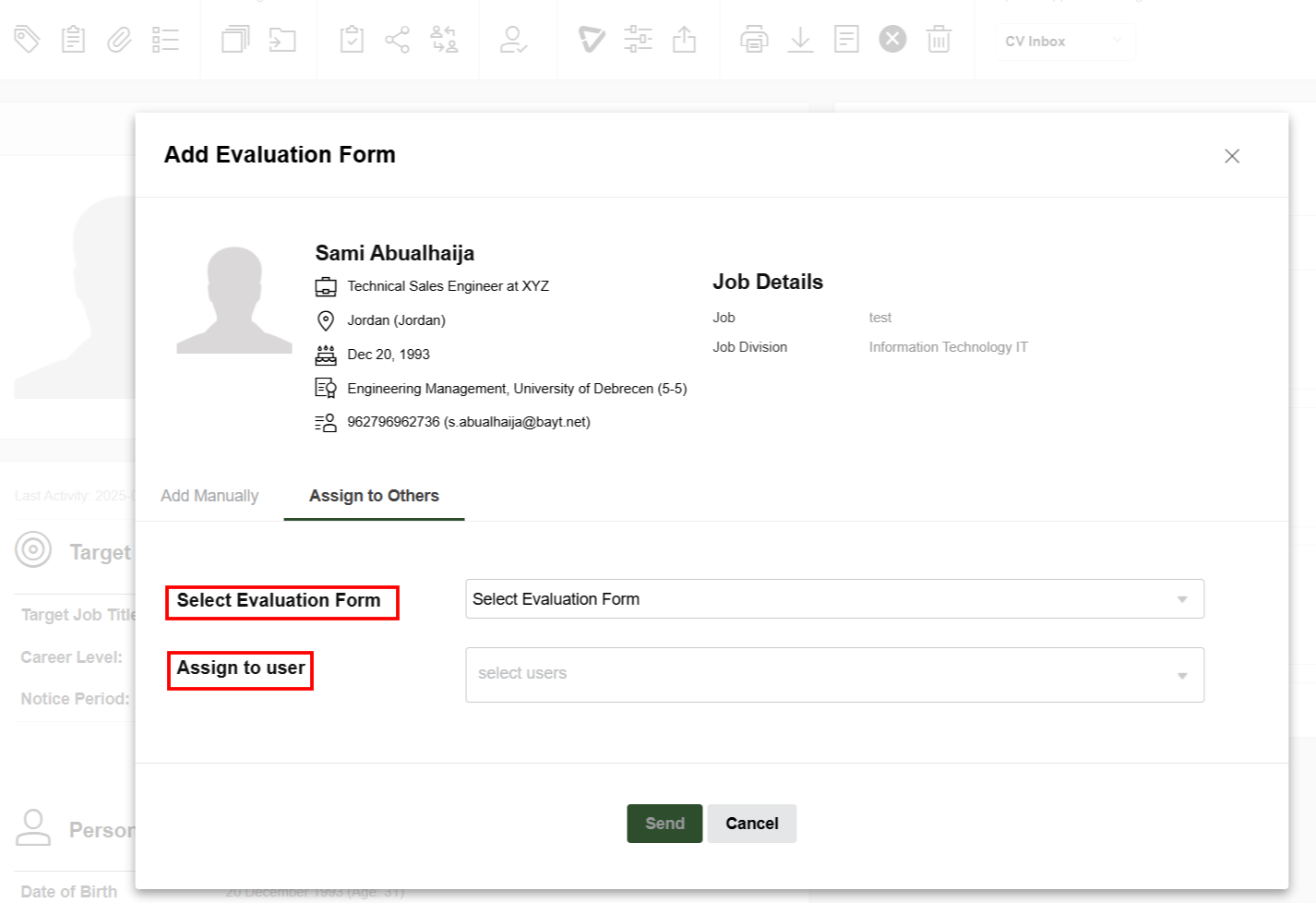Close the Add Evaluation Form dialog
1316x903 pixels.
tap(1231, 156)
